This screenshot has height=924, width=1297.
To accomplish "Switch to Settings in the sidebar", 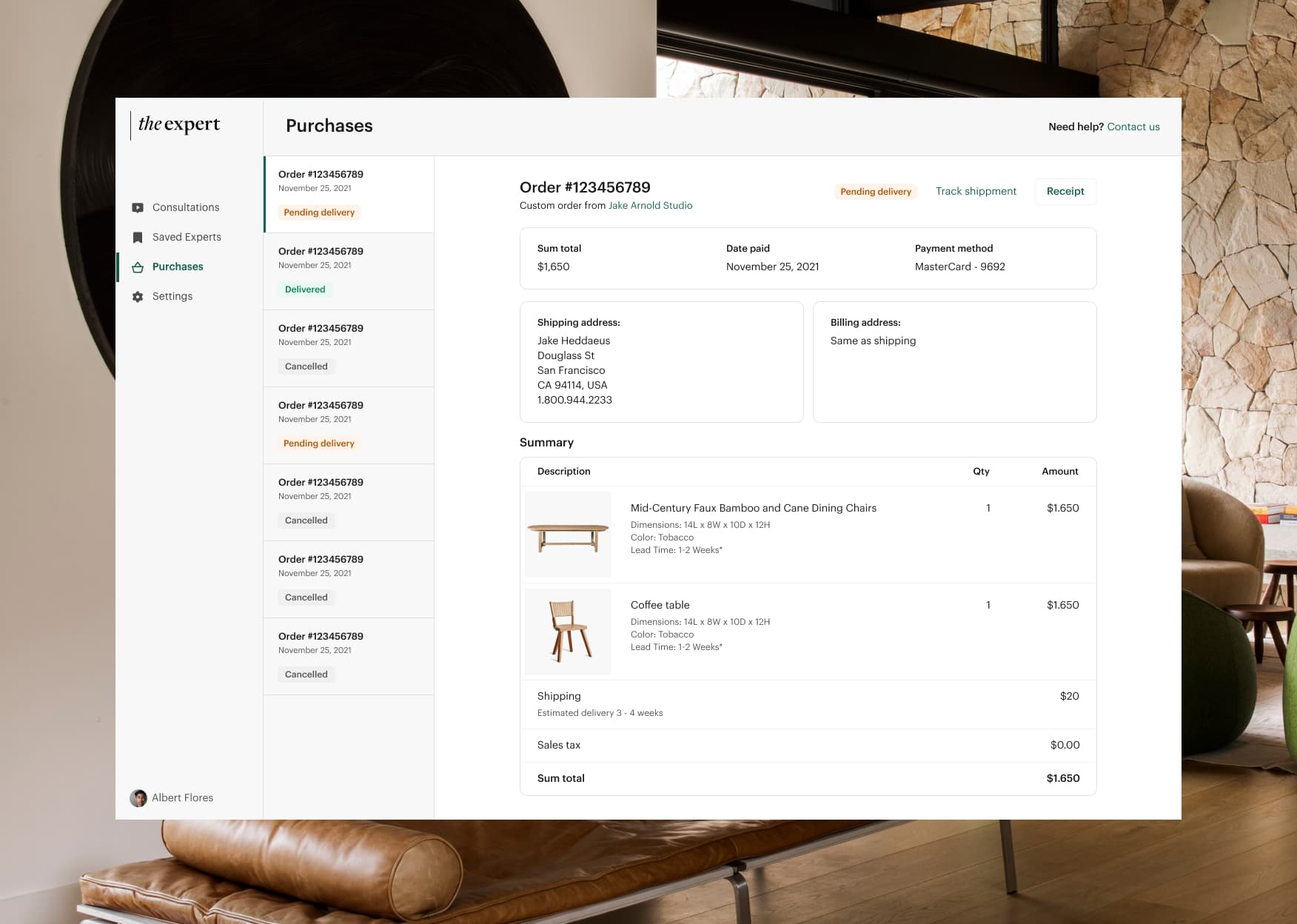I will click(x=172, y=296).
